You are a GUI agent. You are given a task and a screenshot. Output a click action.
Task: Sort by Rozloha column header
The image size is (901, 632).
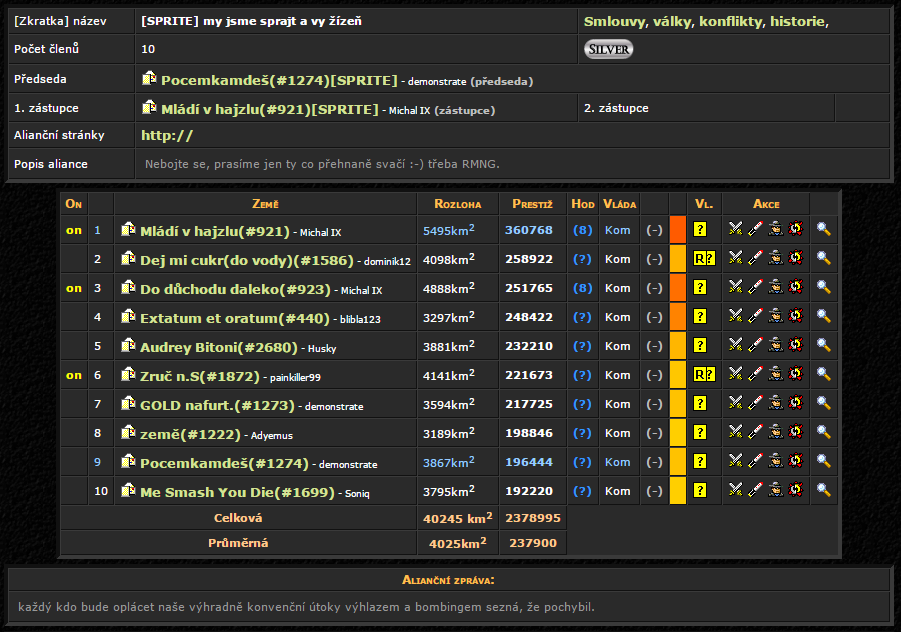point(457,204)
